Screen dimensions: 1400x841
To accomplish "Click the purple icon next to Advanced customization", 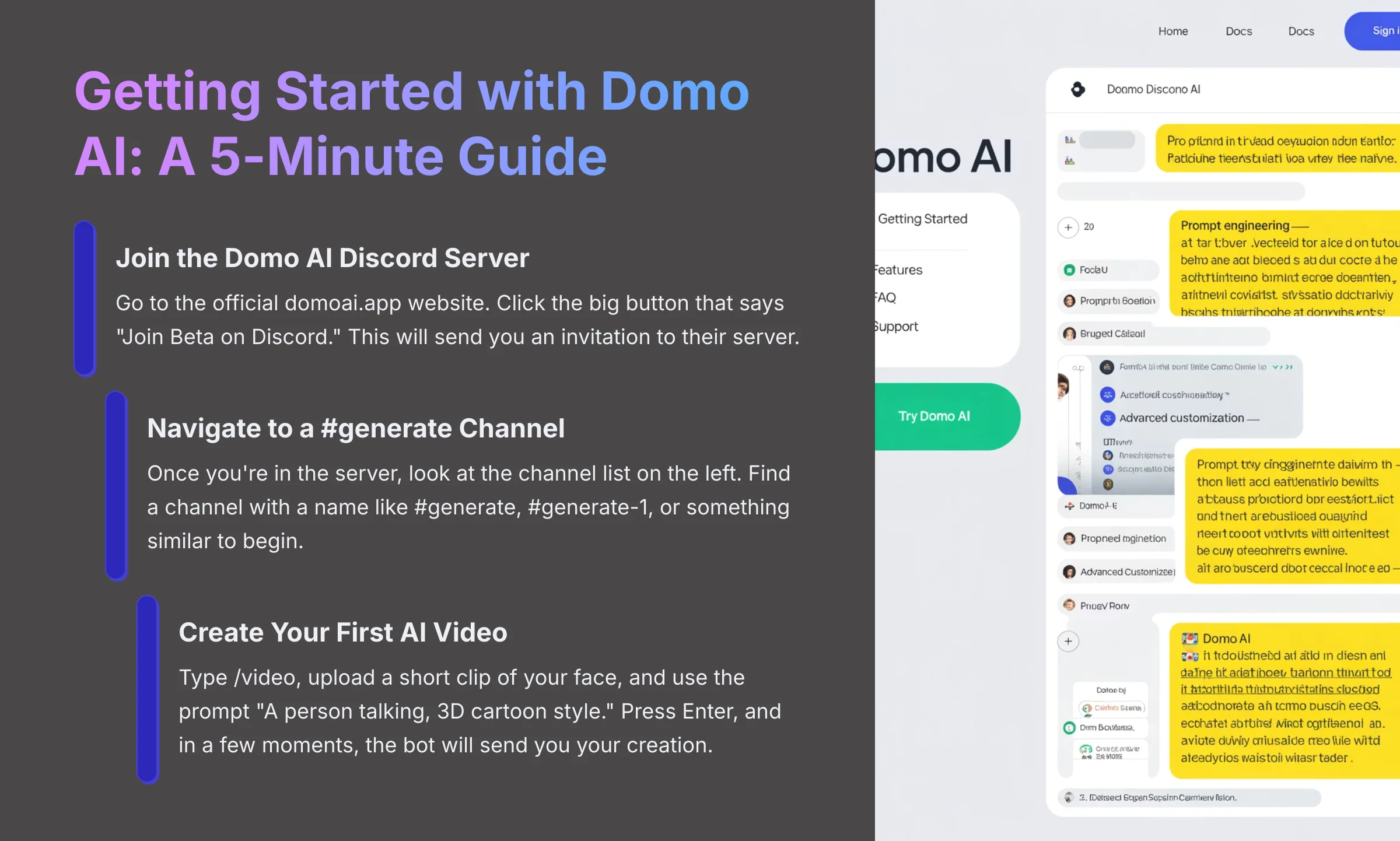I will [1107, 418].
